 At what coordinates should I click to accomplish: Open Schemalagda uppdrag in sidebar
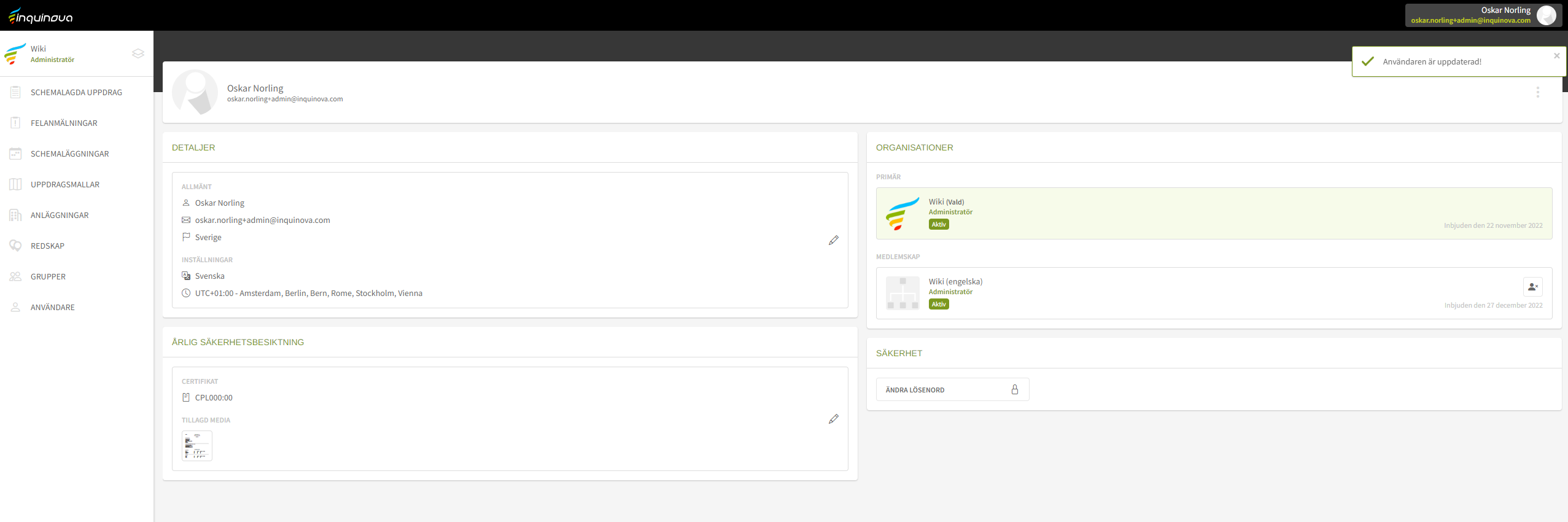[x=76, y=93]
